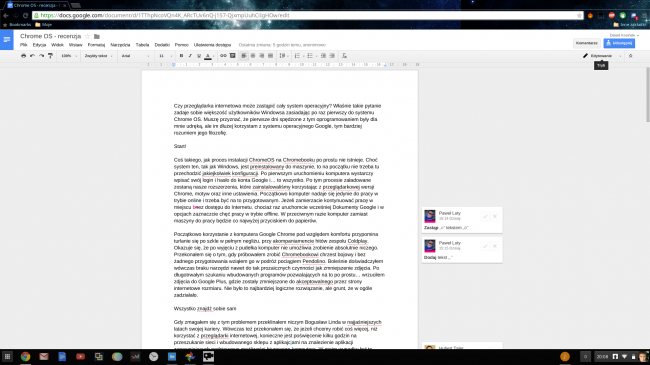Justify text
The width and height of the screenshot is (650, 365).
[x=271, y=56]
